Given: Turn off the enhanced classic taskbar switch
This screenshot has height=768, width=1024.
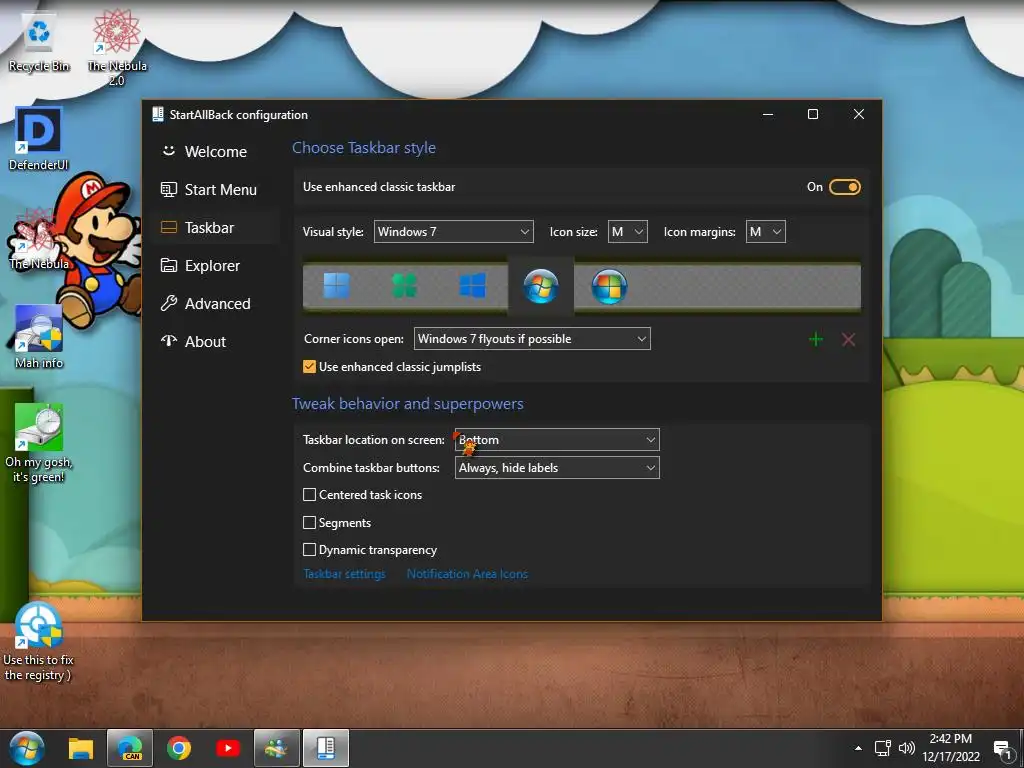Looking at the screenshot, I should tap(844, 187).
